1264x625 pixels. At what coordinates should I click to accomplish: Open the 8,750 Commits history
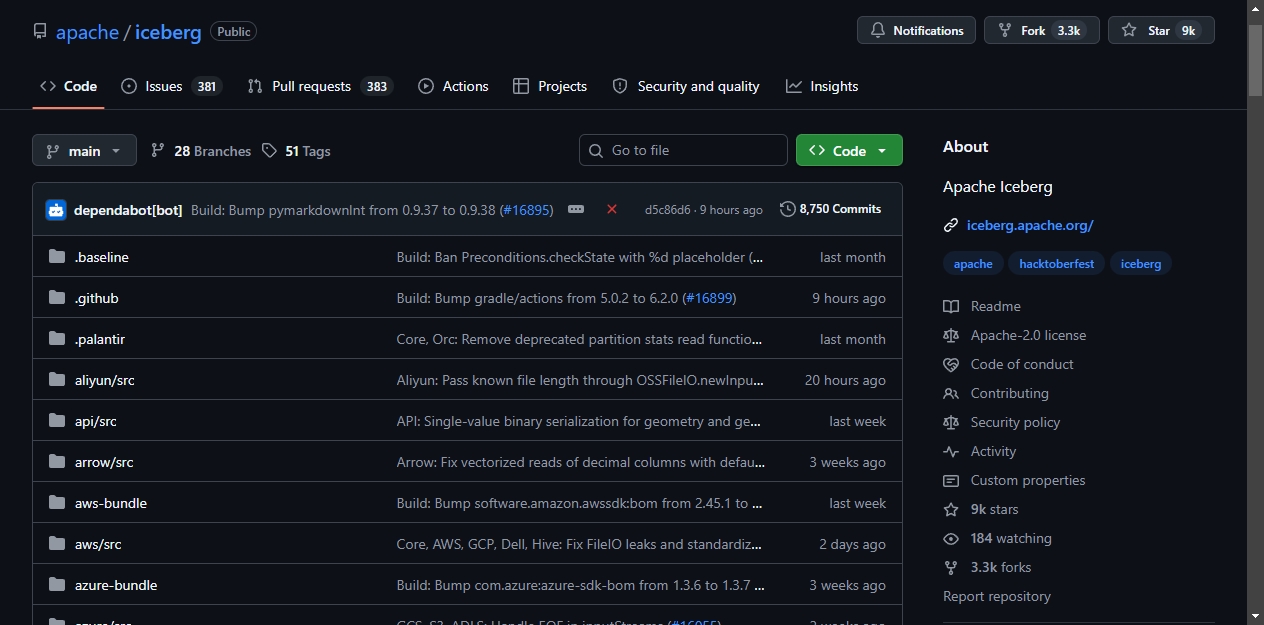pyautogui.click(x=831, y=209)
